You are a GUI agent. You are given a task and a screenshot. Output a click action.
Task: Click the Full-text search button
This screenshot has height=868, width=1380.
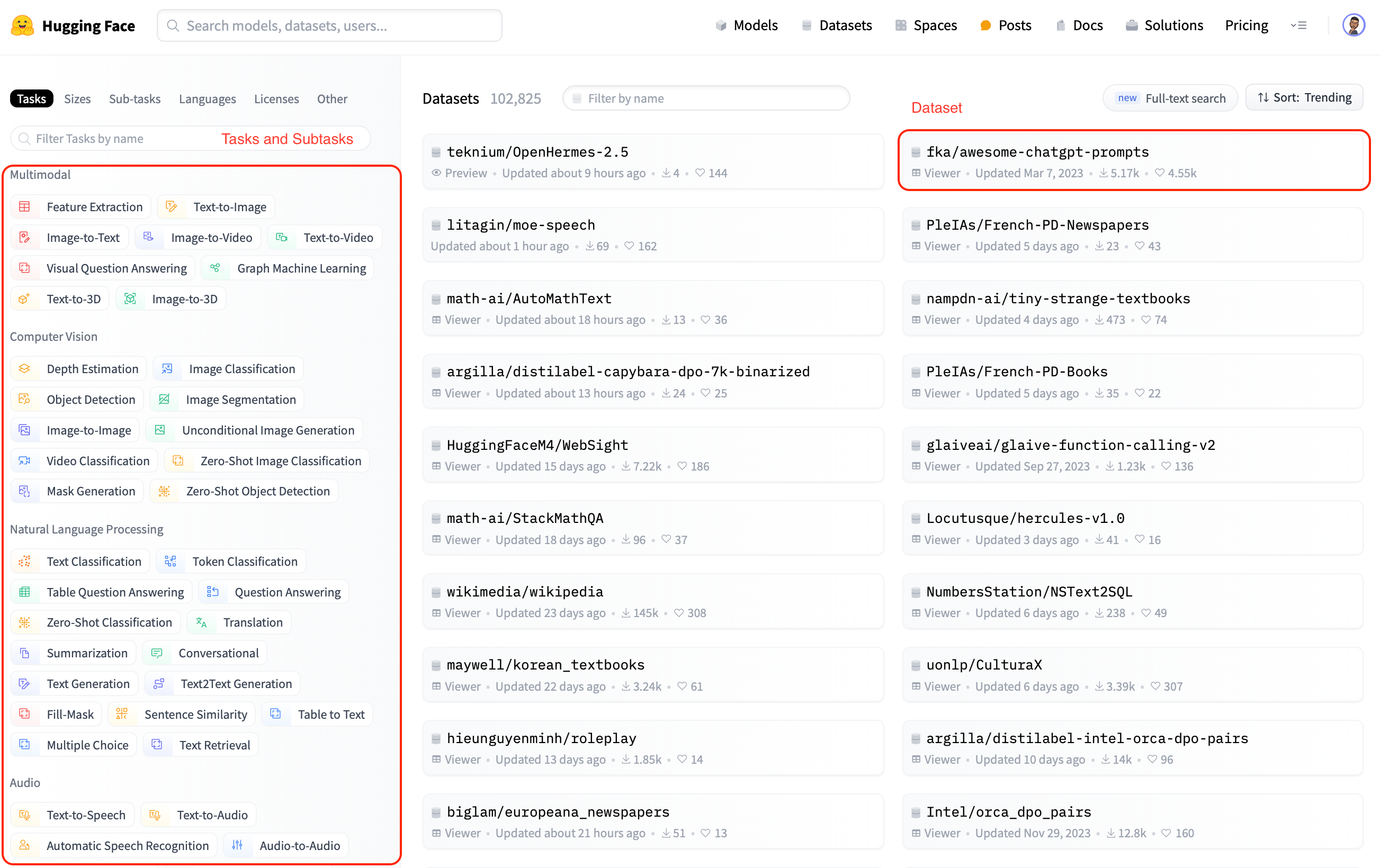point(1170,98)
